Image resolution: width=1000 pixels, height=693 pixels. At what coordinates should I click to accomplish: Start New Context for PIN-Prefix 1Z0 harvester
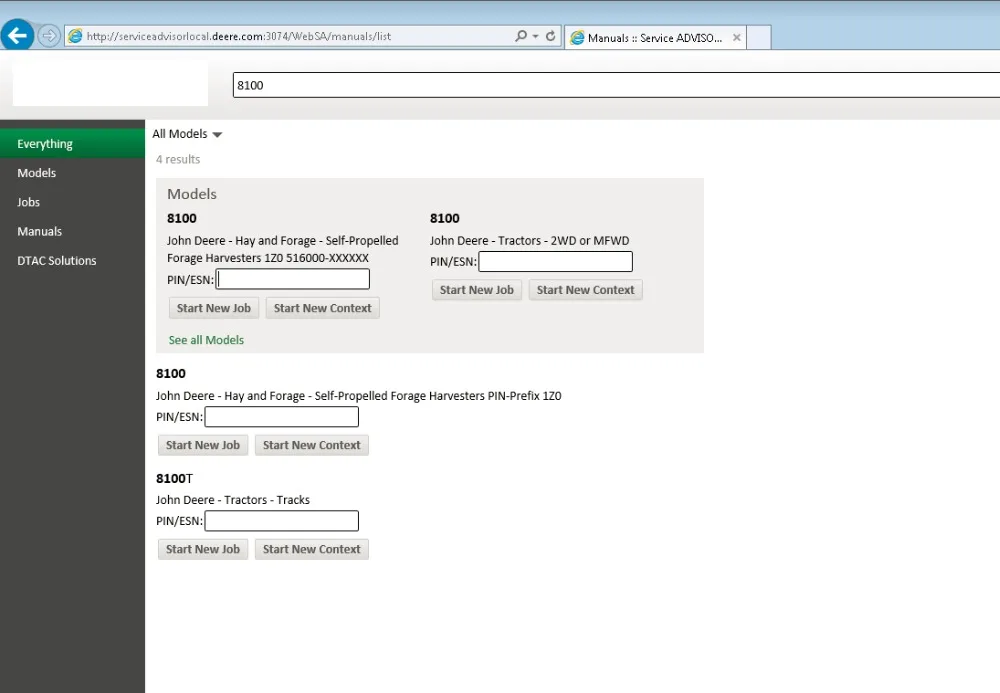312,445
